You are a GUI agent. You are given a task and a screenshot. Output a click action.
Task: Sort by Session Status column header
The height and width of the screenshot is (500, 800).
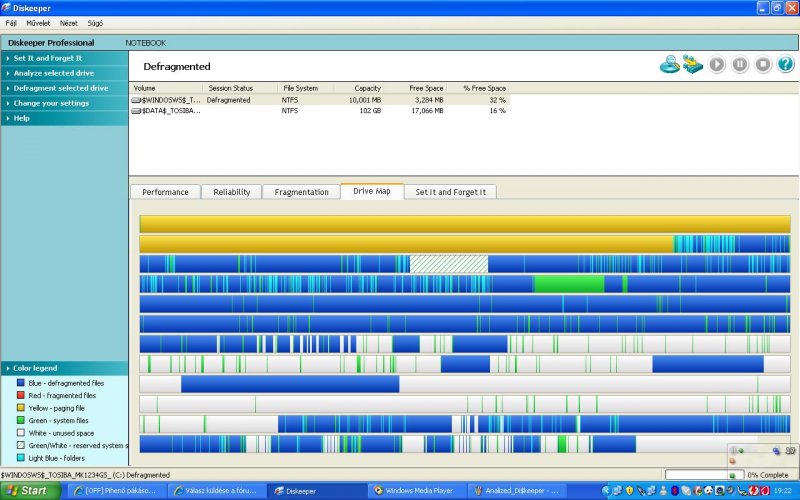click(240, 88)
